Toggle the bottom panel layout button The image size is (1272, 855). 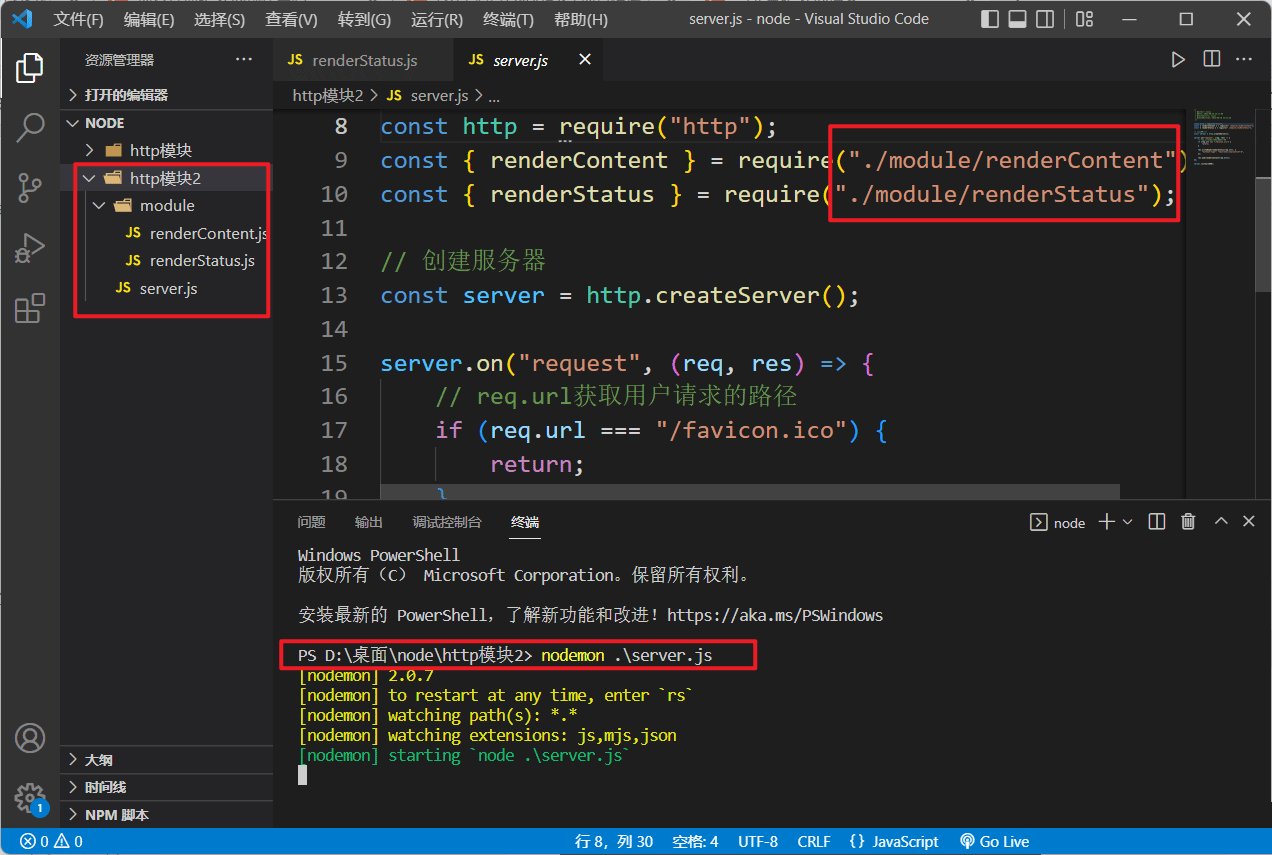pyautogui.click(x=1017, y=19)
